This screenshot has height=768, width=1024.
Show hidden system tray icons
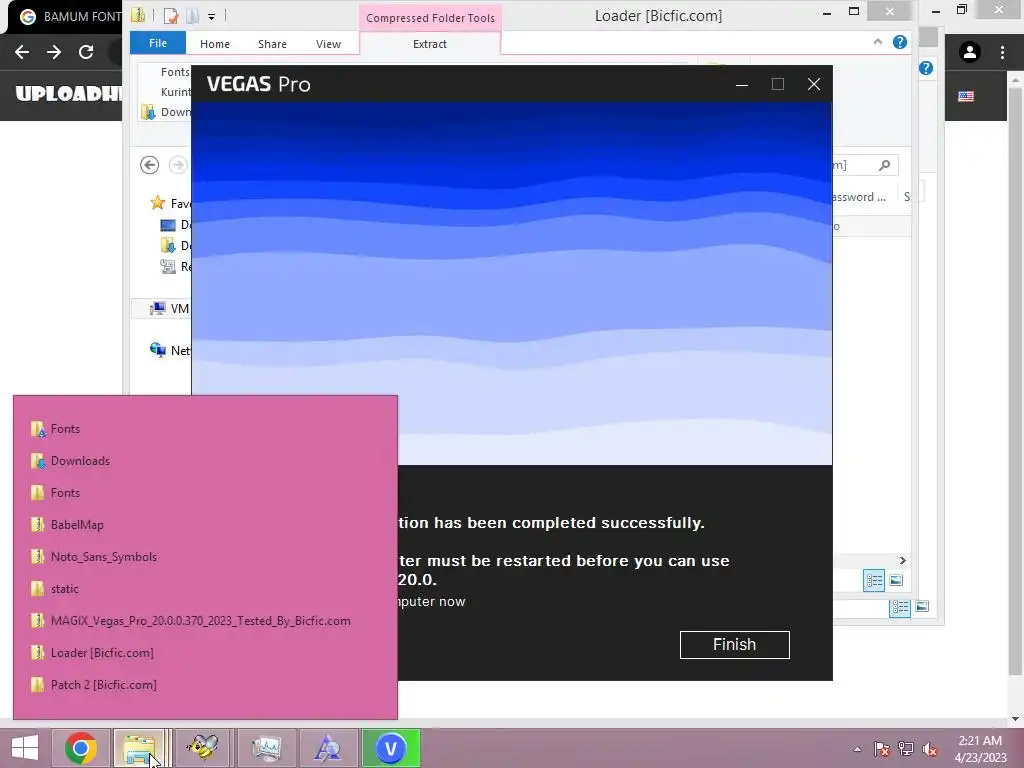(x=857, y=750)
